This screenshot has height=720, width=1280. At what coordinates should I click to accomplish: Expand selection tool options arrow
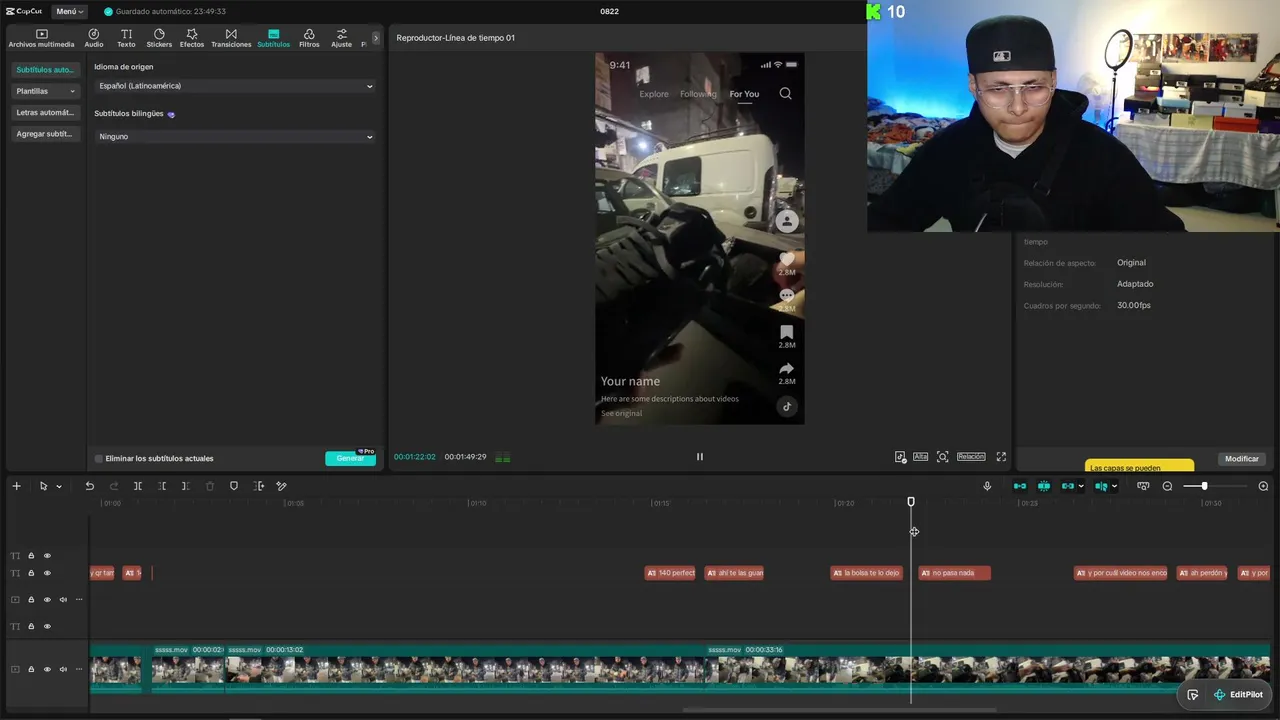(59, 487)
